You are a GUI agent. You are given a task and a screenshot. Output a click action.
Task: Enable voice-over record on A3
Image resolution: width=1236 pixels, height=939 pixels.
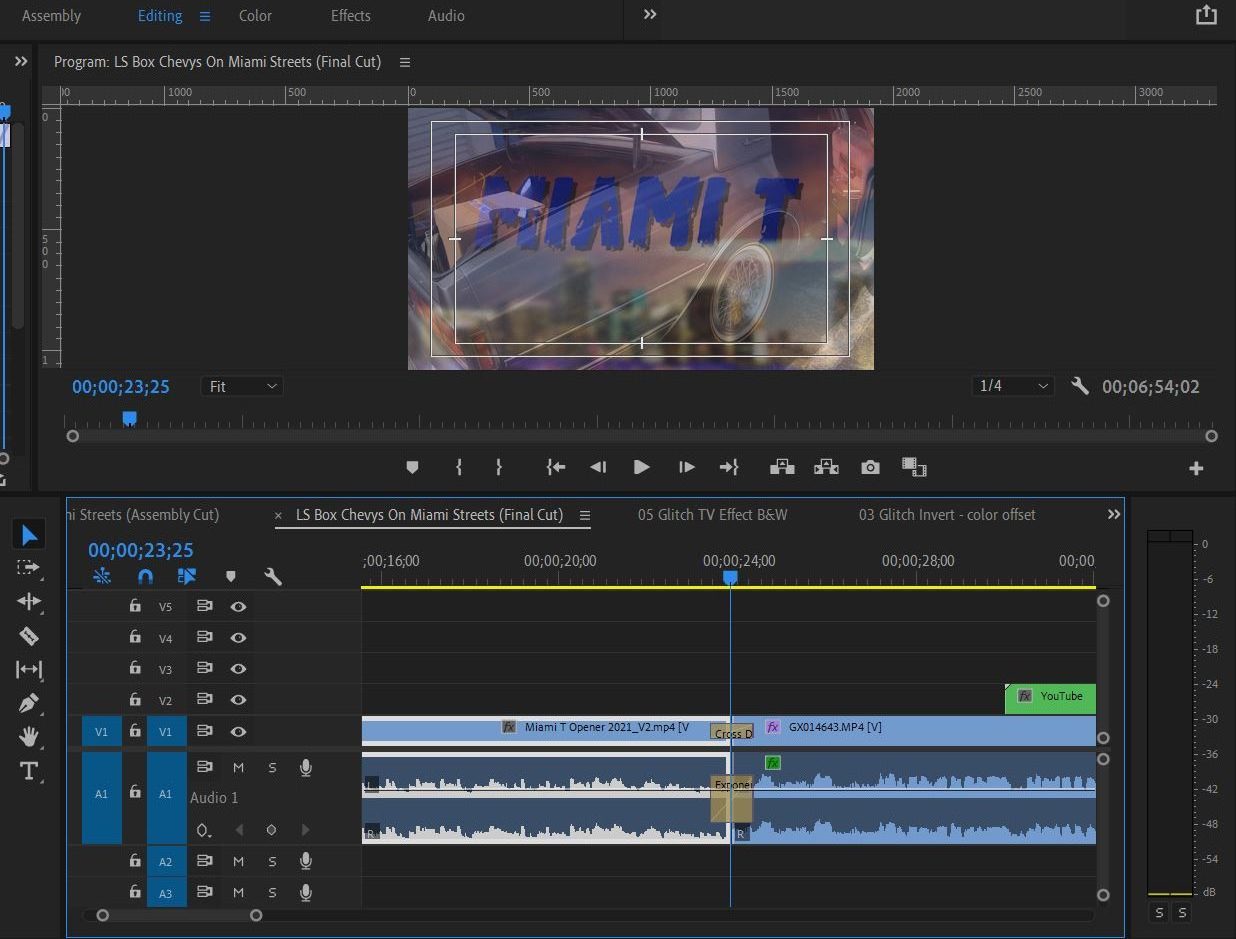(306, 892)
